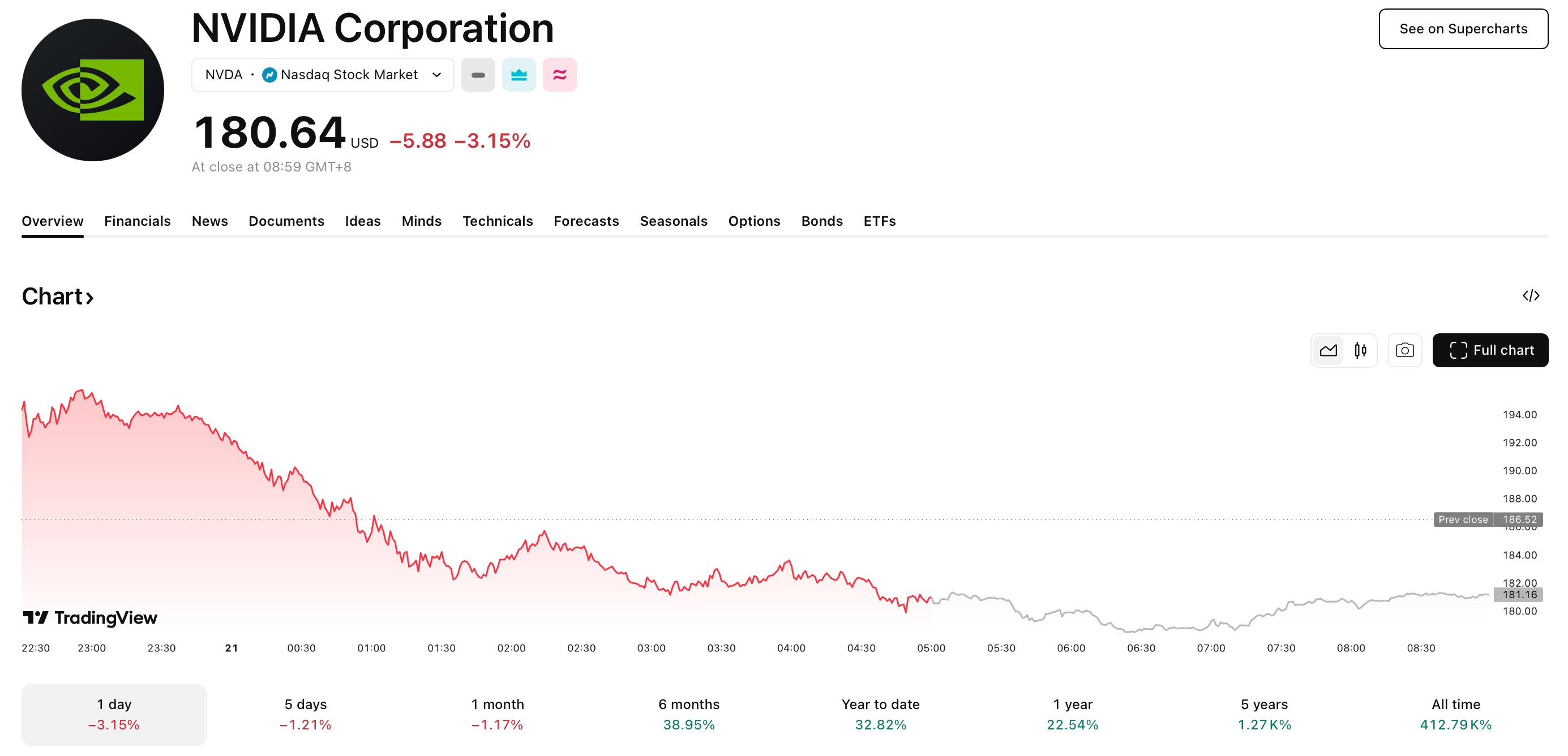The image size is (1568, 756).
Task: Open embed code via the </> icon
Action: coord(1532,296)
